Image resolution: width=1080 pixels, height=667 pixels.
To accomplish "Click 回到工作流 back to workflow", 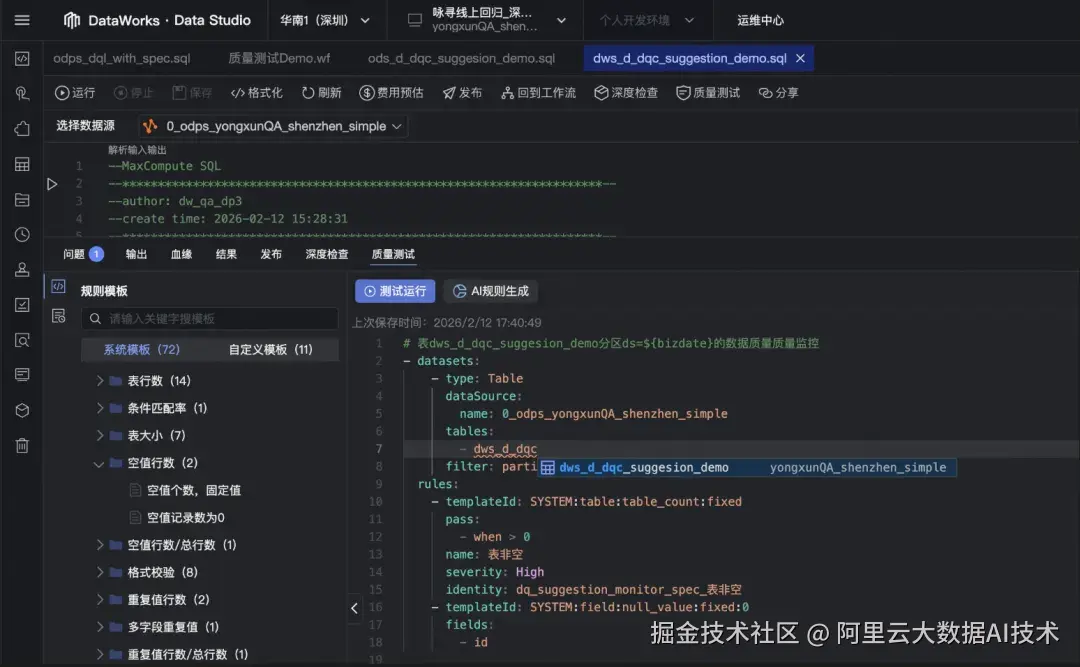I will pos(539,92).
